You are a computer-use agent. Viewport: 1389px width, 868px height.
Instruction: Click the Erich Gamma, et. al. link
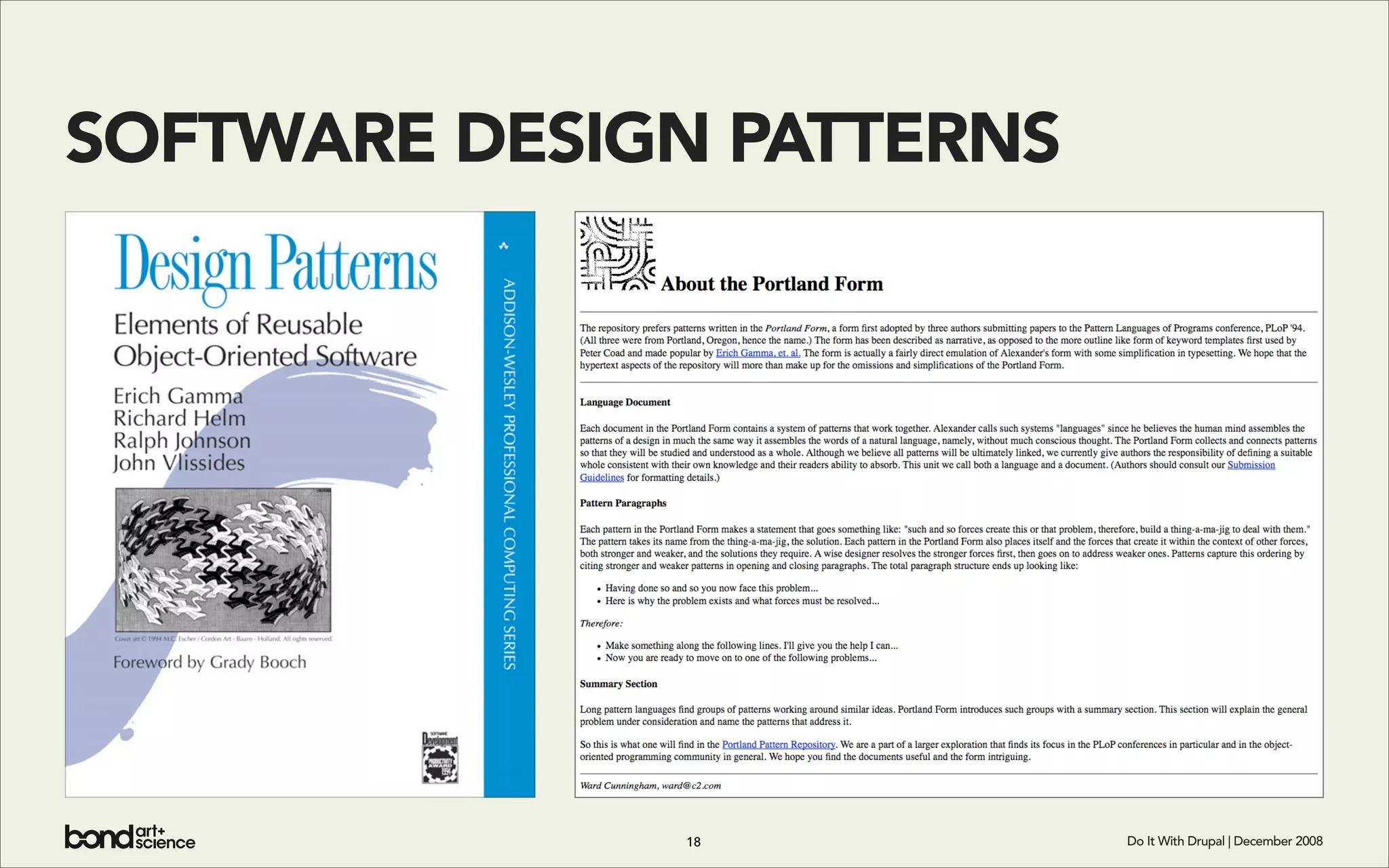pyautogui.click(x=758, y=353)
